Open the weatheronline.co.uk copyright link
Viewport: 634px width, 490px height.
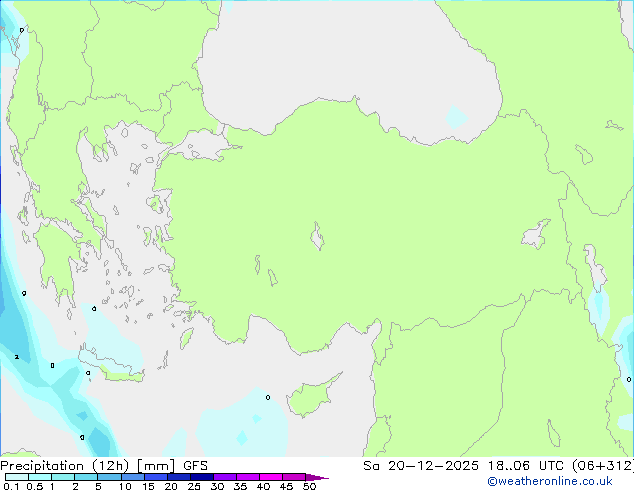pyautogui.click(x=550, y=481)
